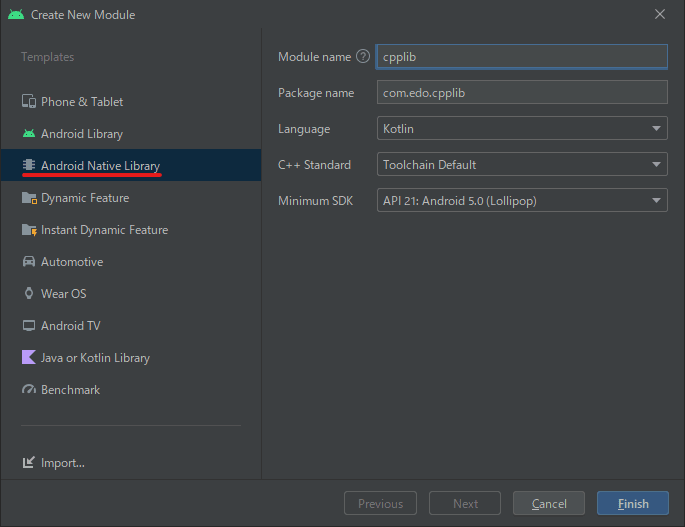Click the Kotlin logo icon
The image size is (685, 527).
pyautogui.click(x=29, y=357)
